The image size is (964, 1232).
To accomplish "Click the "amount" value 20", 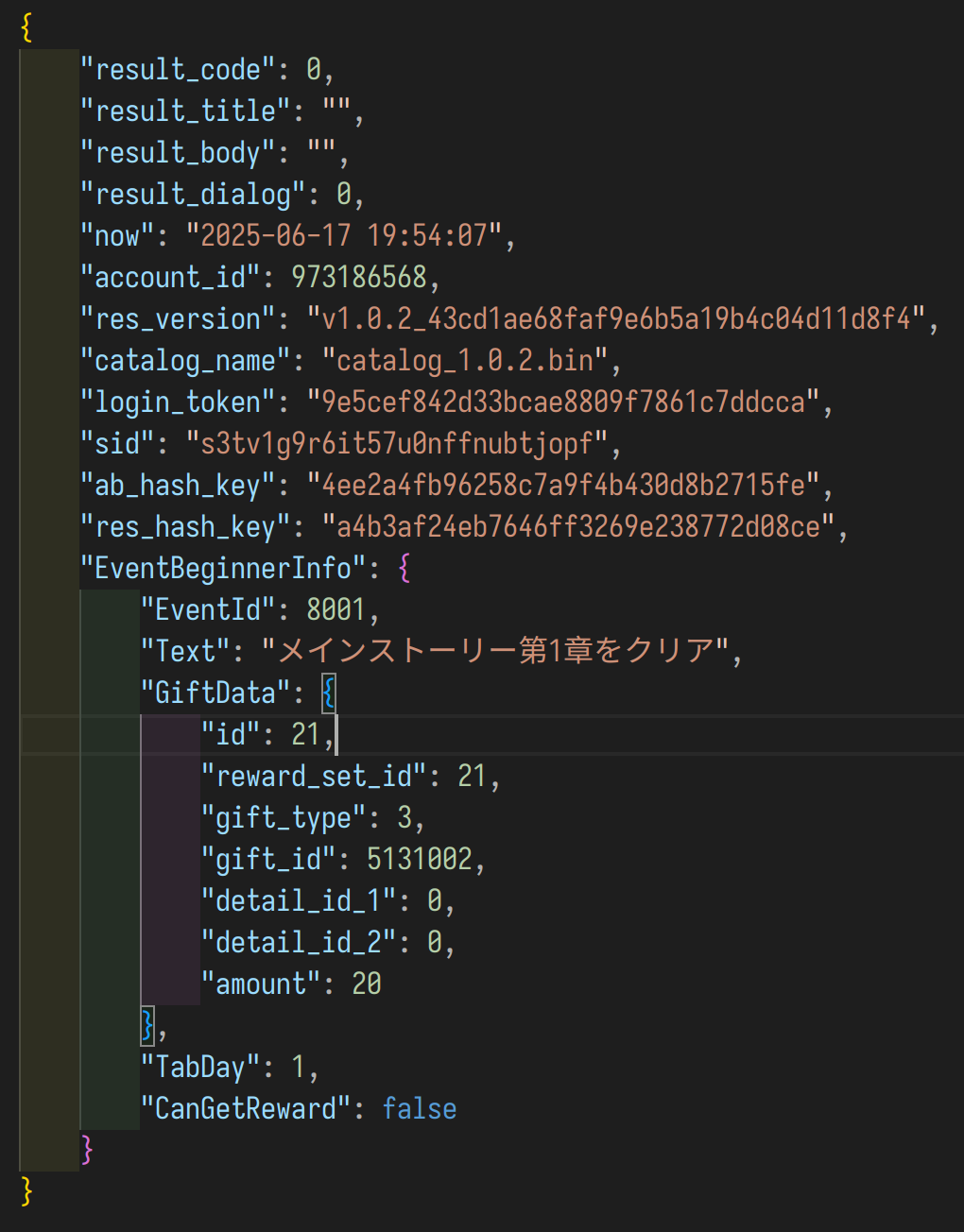I will pos(367,984).
